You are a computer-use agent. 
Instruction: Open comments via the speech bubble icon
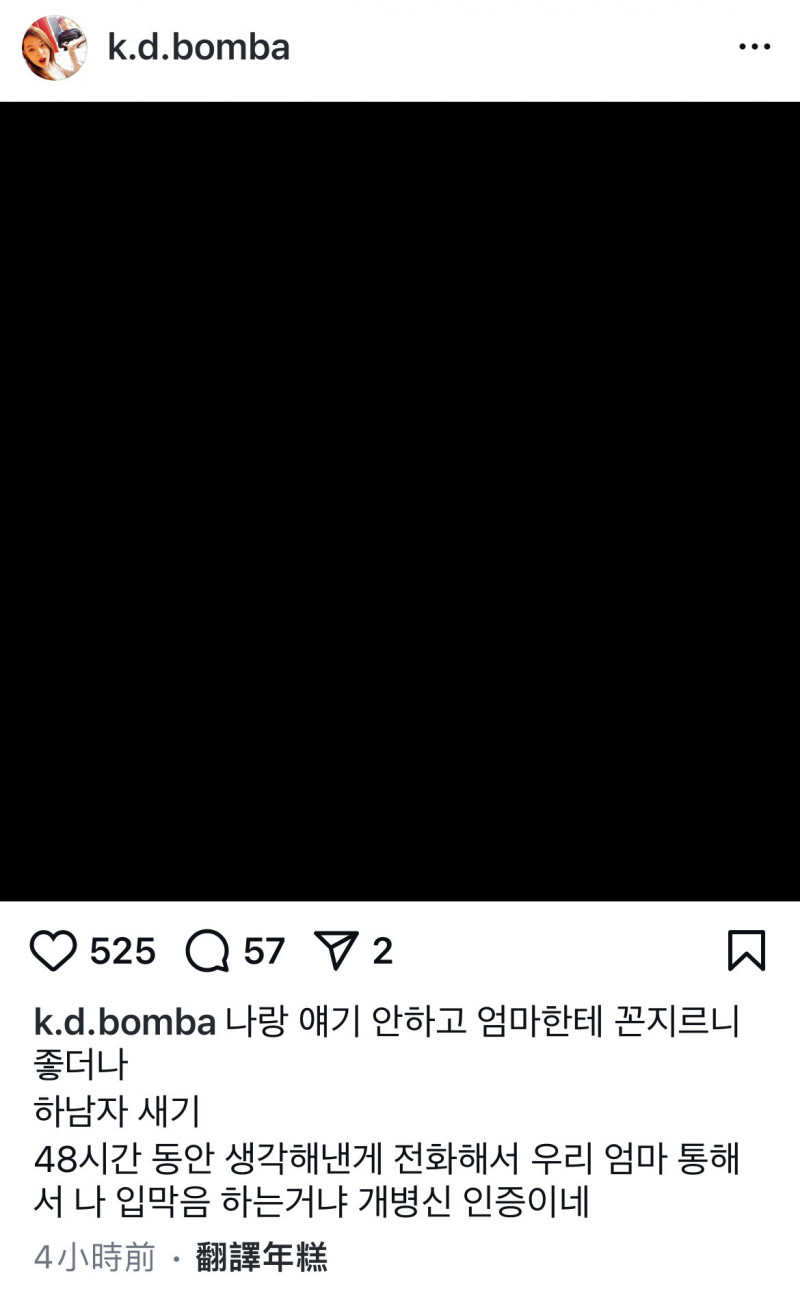[208, 951]
